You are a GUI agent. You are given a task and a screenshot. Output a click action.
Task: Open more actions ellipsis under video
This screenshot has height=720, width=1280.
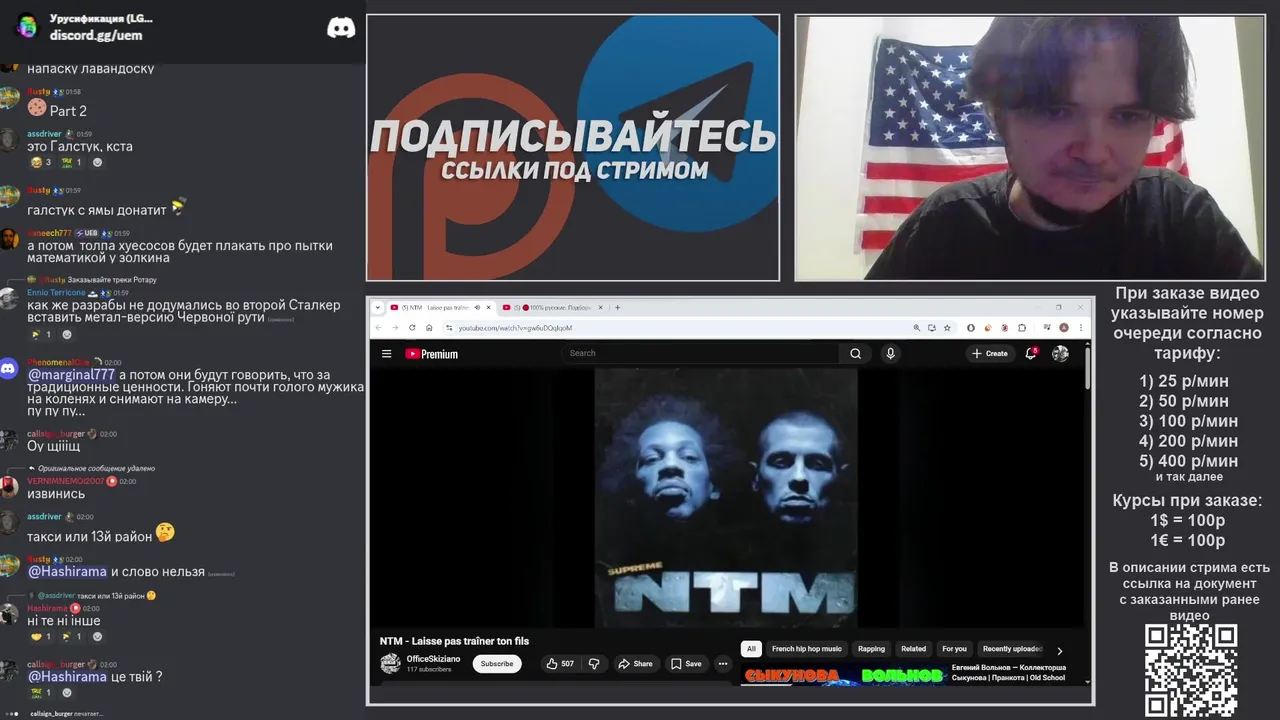pos(722,663)
